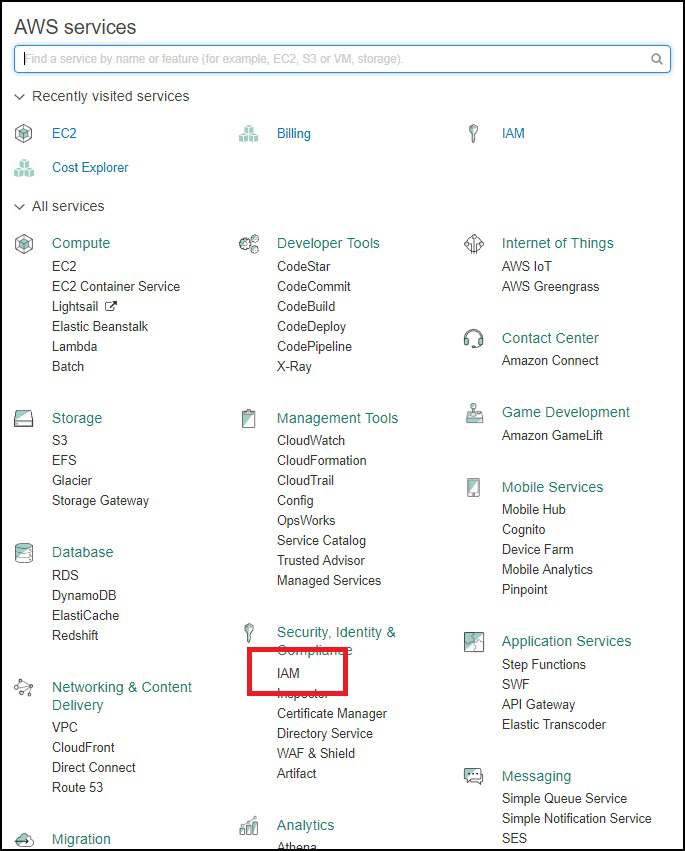
Task: Click the search magnifier icon
Action: [656, 59]
